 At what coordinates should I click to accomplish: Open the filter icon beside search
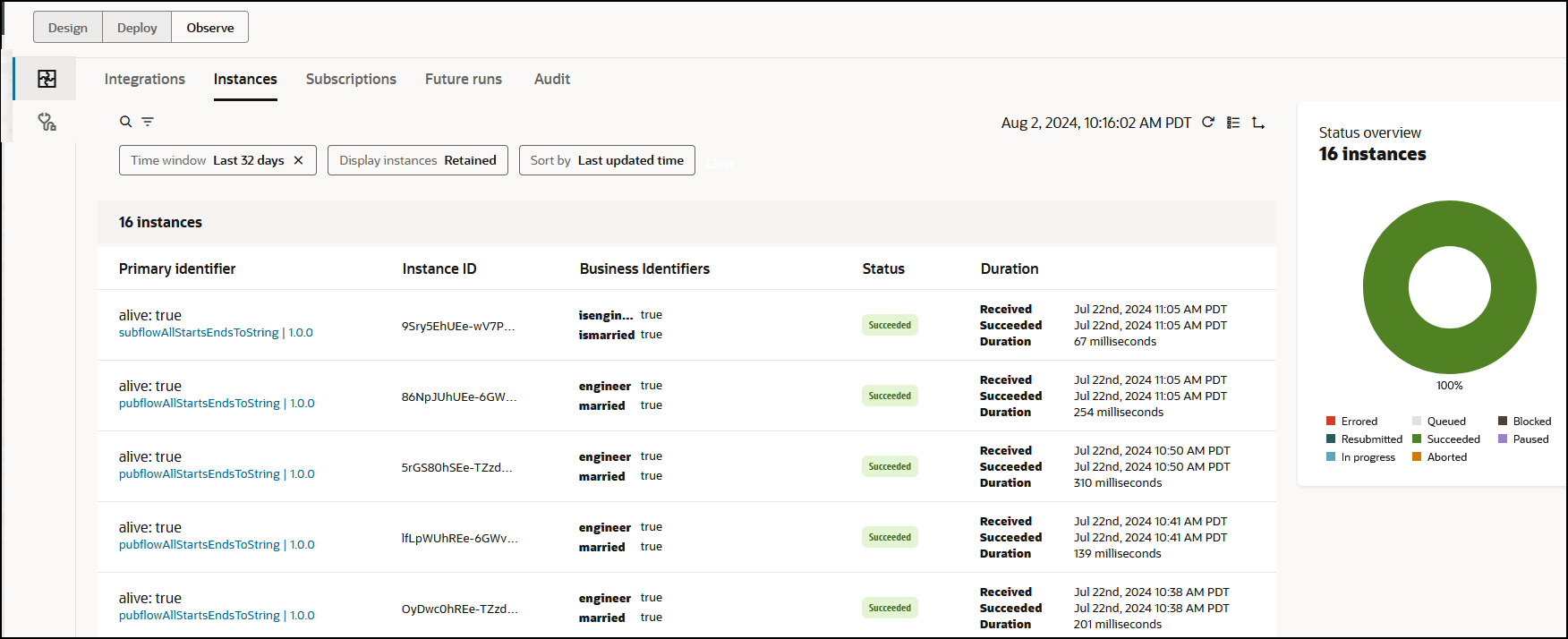[x=148, y=122]
